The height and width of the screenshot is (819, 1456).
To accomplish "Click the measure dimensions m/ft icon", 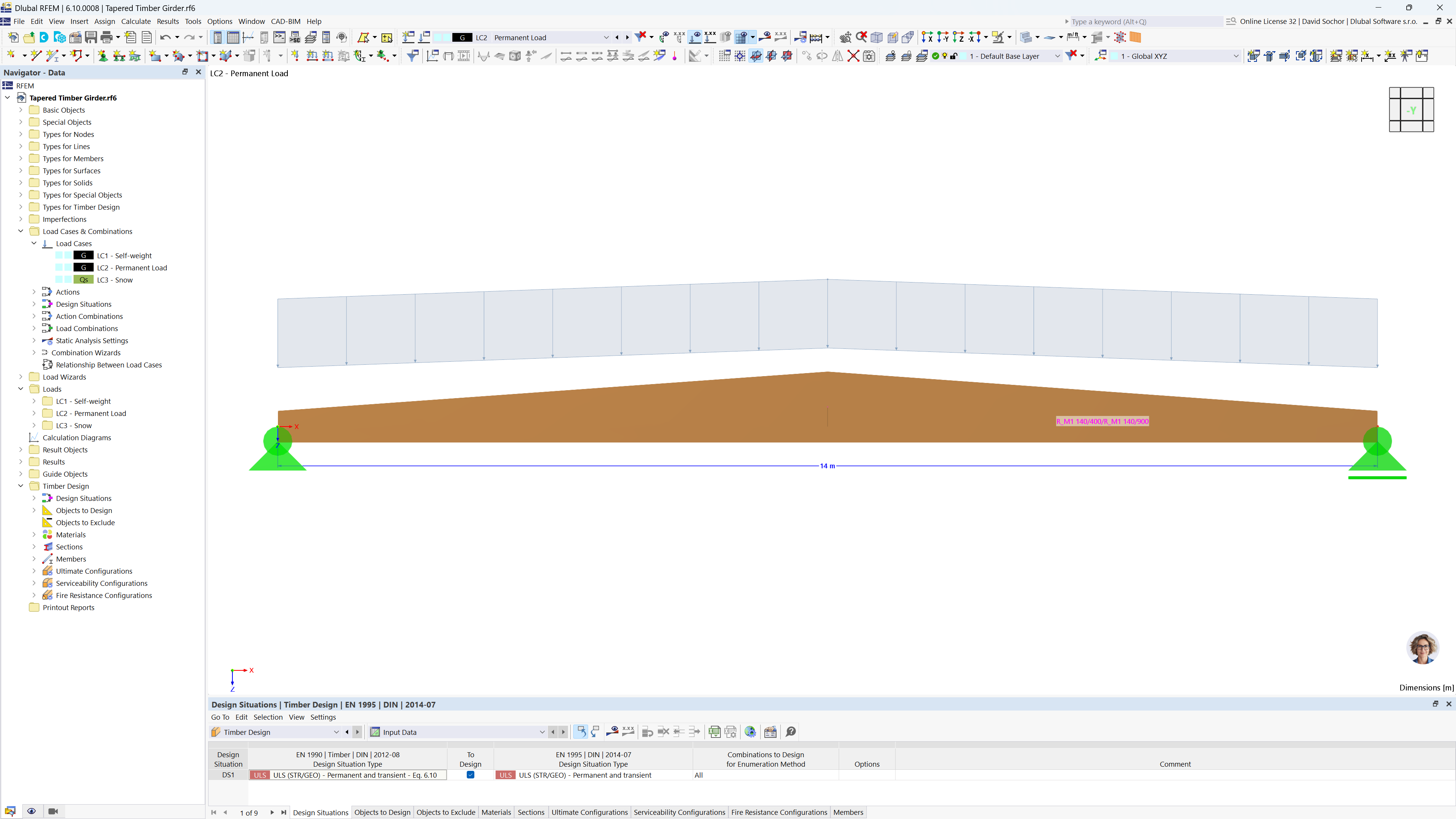I will point(1073,37).
